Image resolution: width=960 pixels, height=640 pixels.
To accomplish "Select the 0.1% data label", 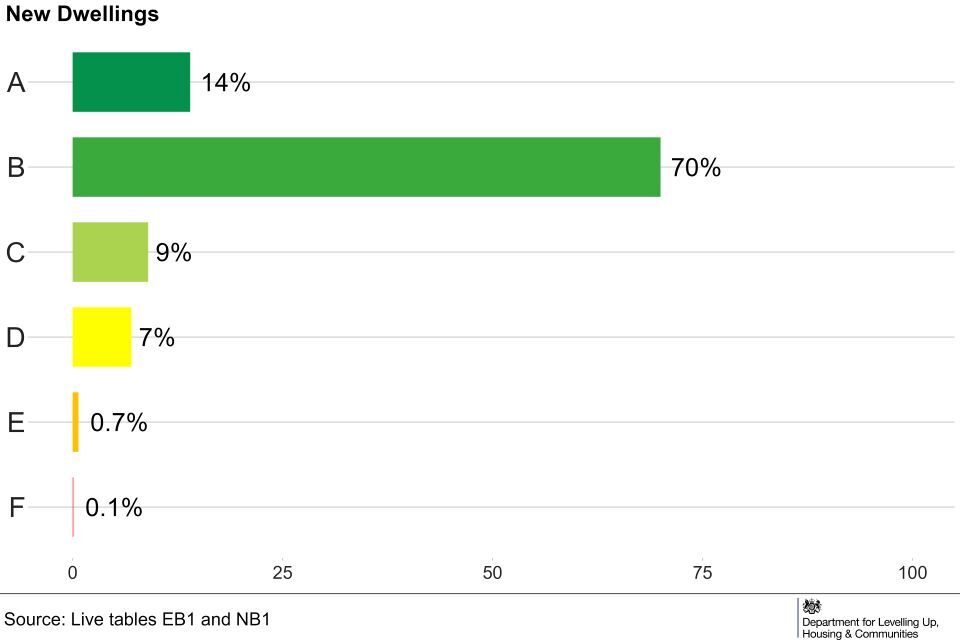I will click(x=114, y=508).
